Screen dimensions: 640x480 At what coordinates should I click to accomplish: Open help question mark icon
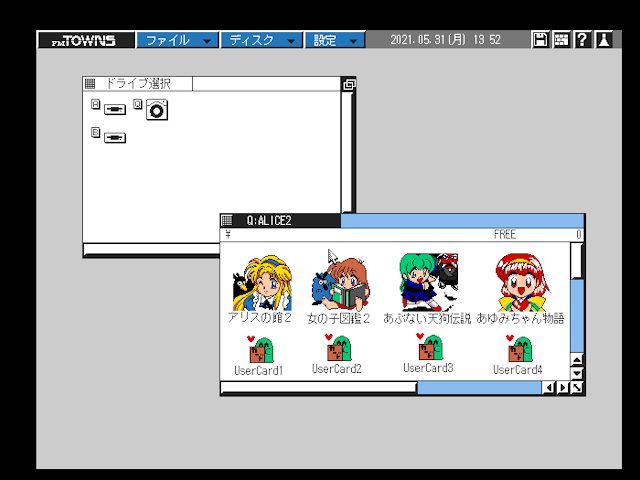(582, 40)
